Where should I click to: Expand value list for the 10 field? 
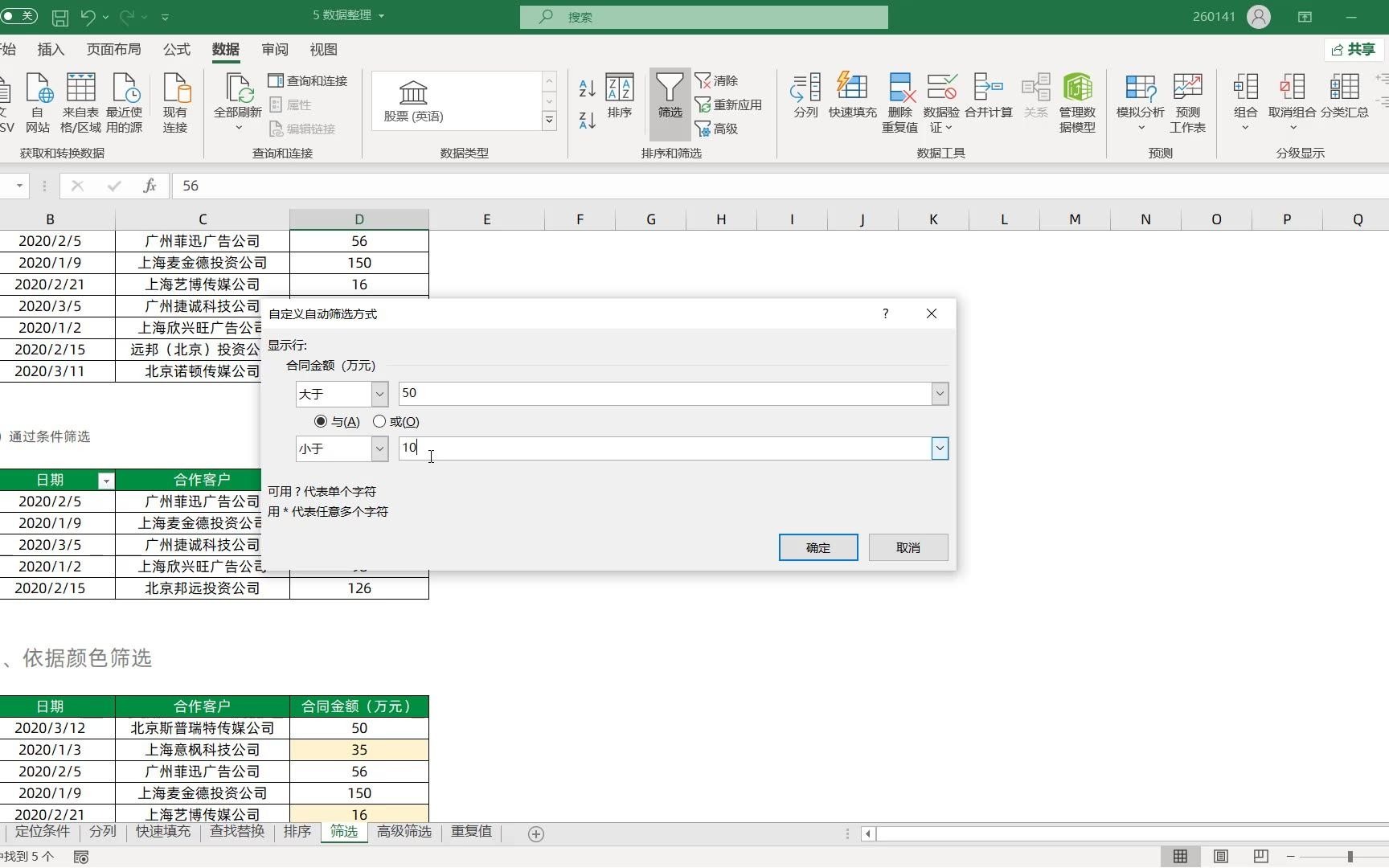(940, 448)
